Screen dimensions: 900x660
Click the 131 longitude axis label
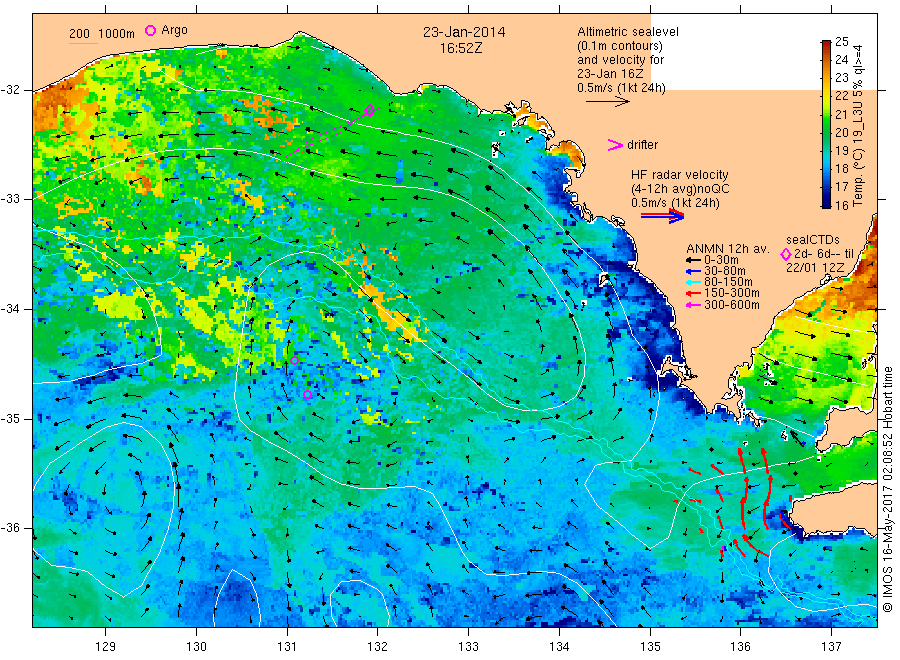point(287,646)
